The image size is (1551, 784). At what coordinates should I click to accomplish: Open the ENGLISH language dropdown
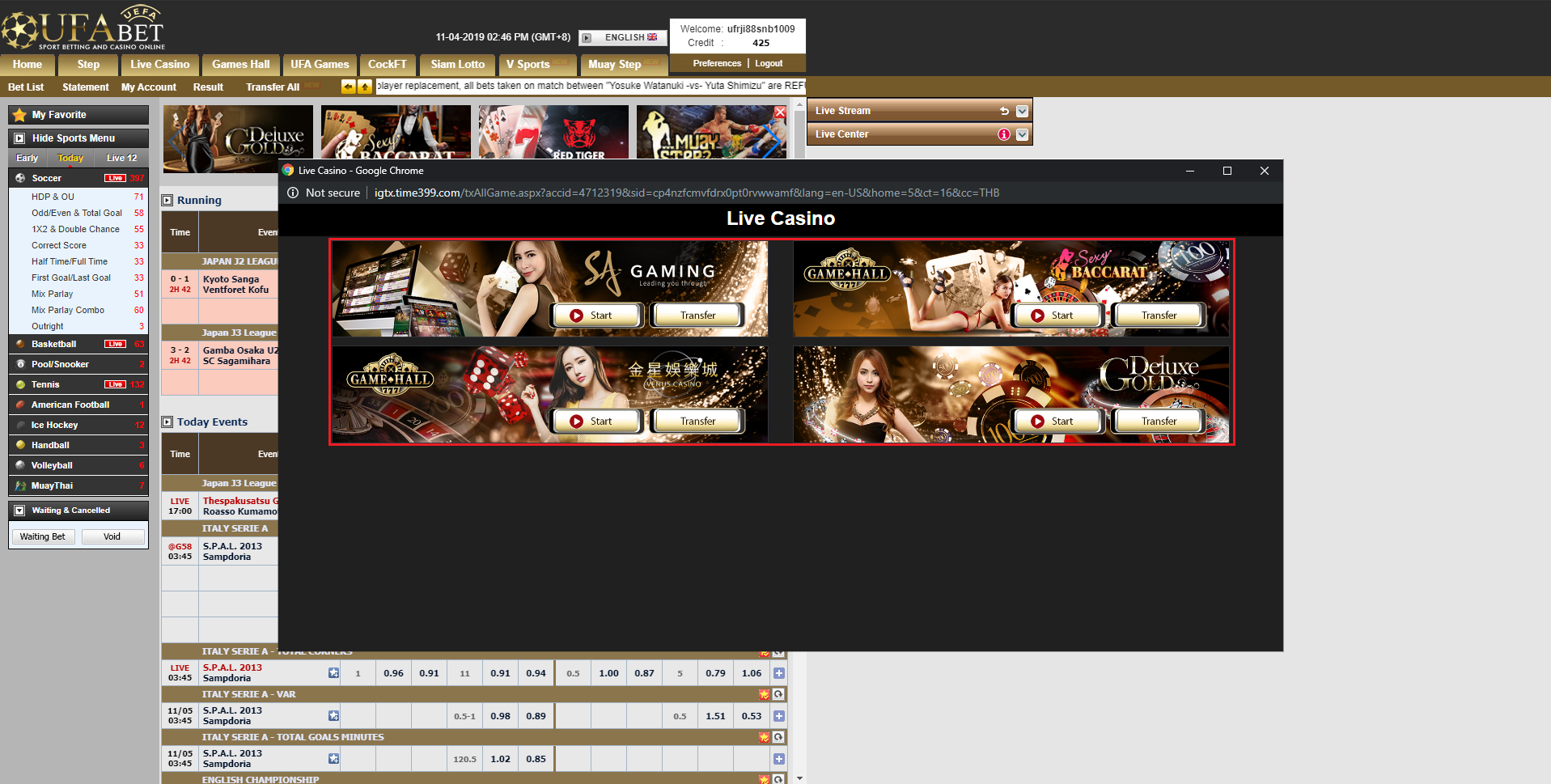pos(623,37)
